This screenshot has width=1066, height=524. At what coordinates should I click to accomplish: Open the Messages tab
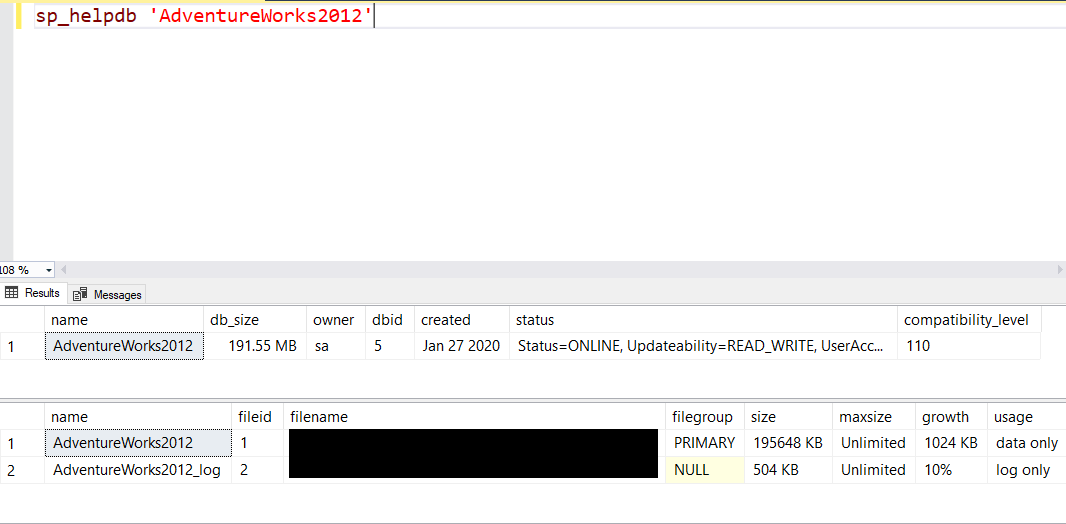click(x=107, y=294)
